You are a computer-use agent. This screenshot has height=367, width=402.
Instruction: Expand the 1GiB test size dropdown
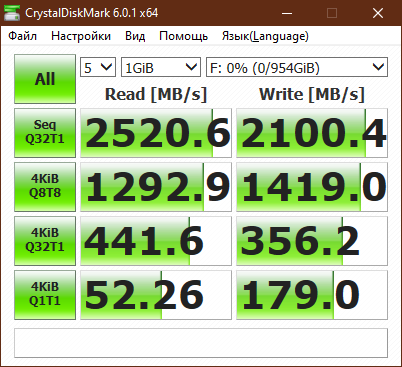click(x=161, y=67)
